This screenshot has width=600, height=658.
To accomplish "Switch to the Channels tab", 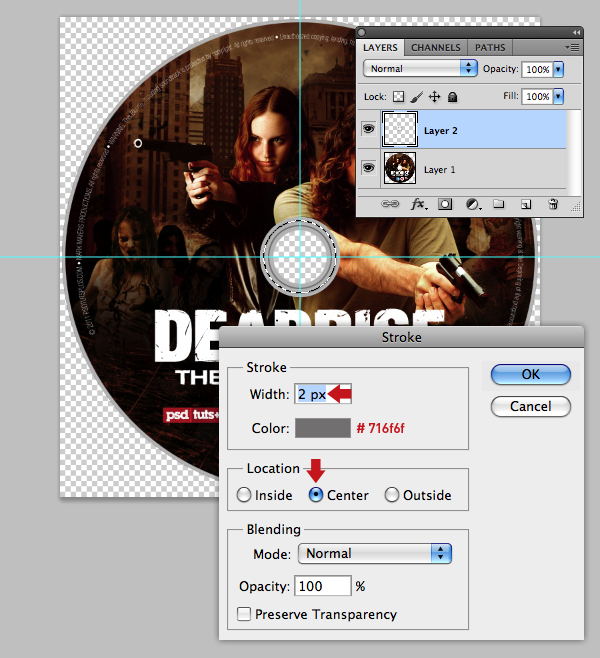I will (436, 47).
